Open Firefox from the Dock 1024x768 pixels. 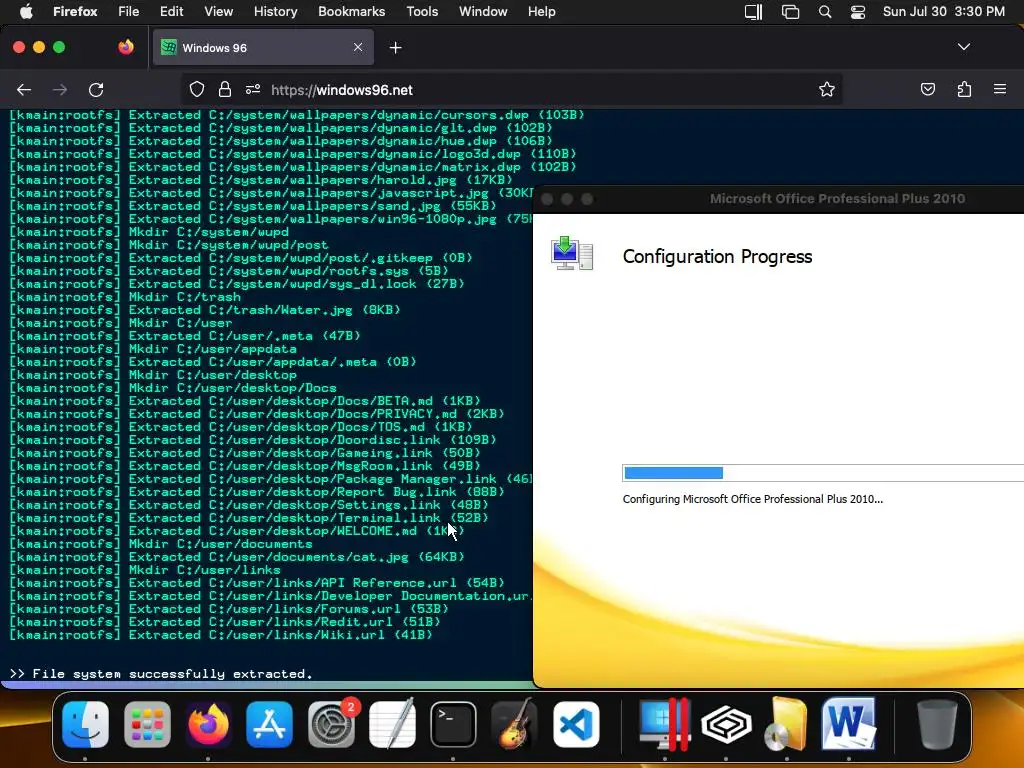point(208,724)
